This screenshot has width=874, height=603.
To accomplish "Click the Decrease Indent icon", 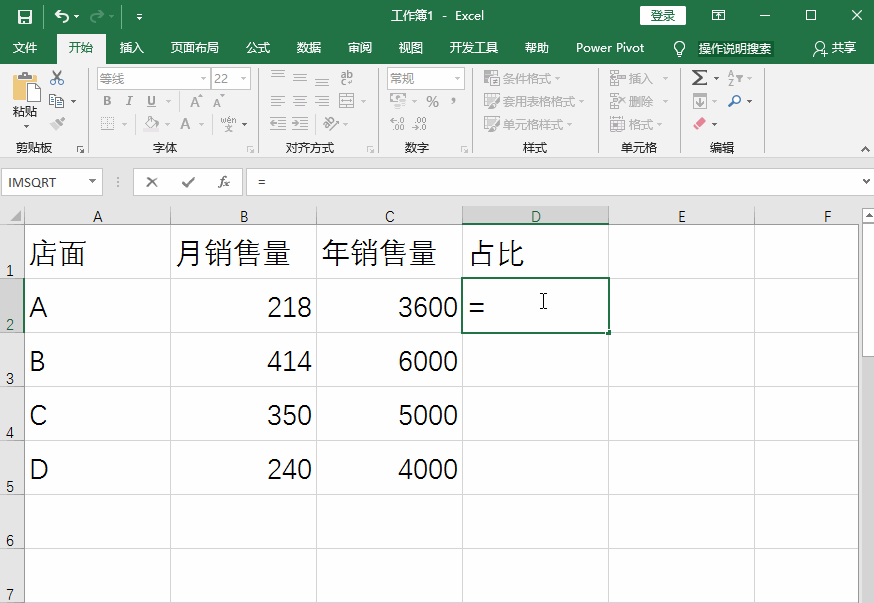I will point(278,124).
